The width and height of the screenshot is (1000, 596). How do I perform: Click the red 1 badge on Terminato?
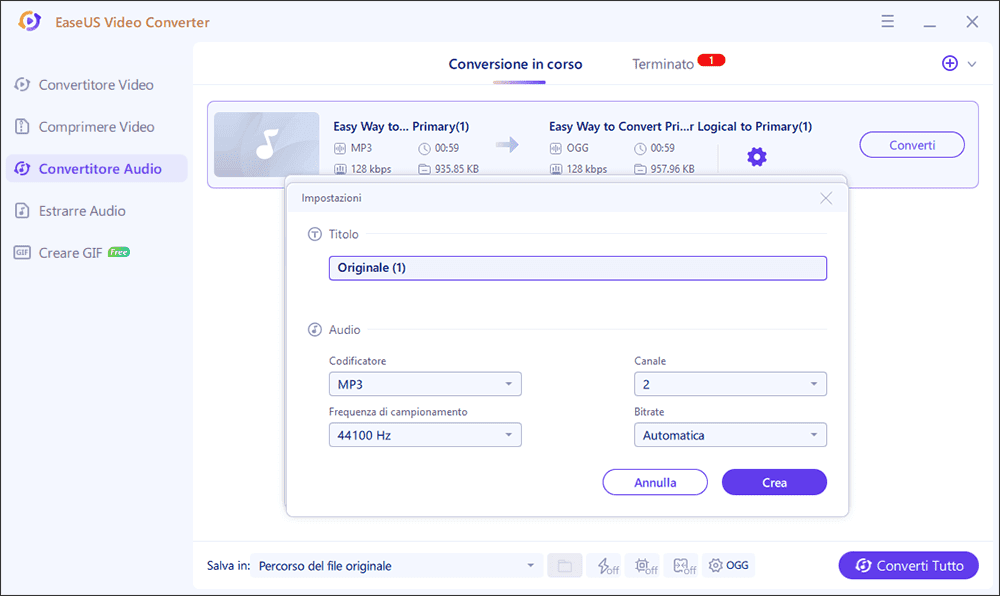point(711,60)
